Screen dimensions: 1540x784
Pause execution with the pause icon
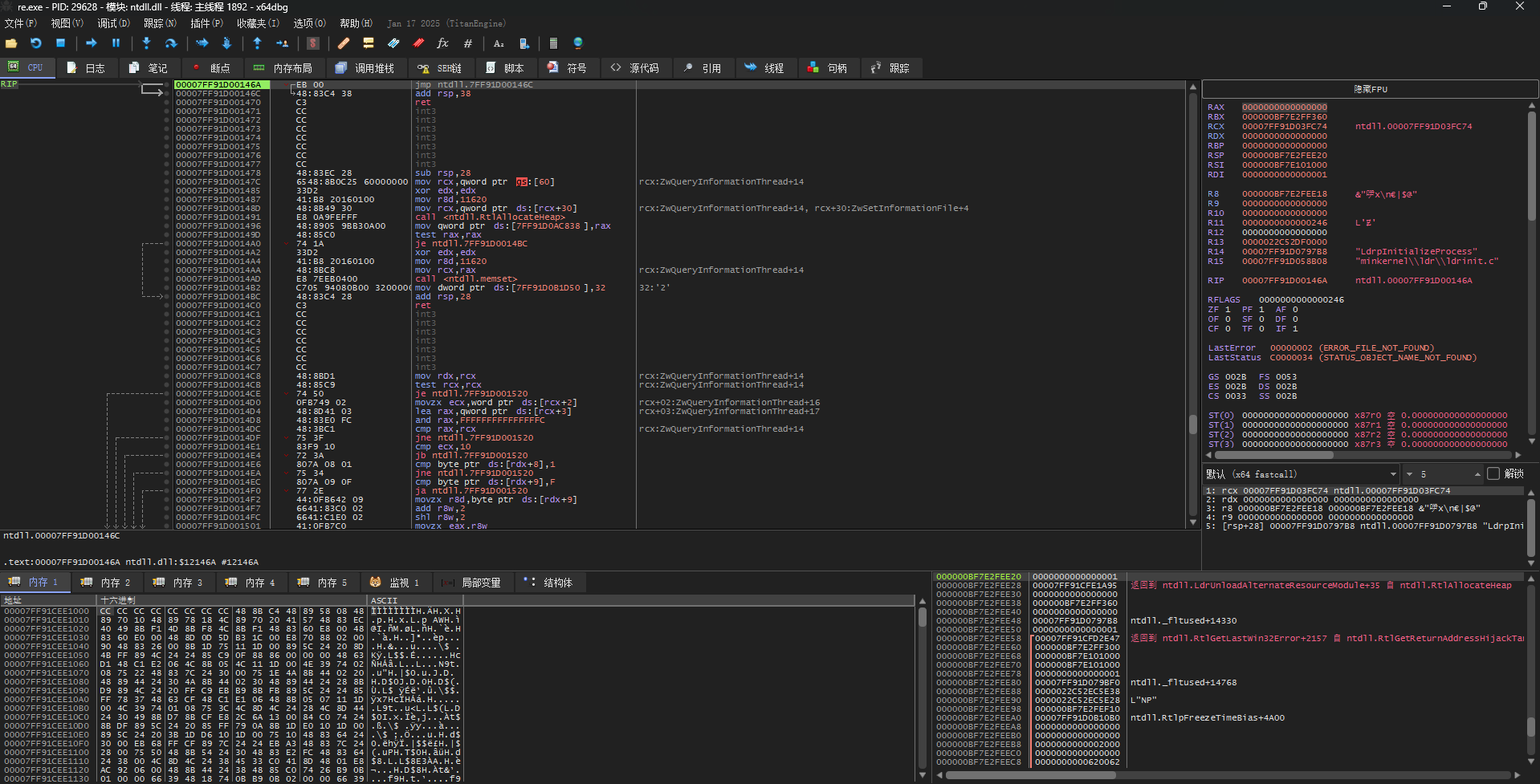pyautogui.click(x=116, y=43)
